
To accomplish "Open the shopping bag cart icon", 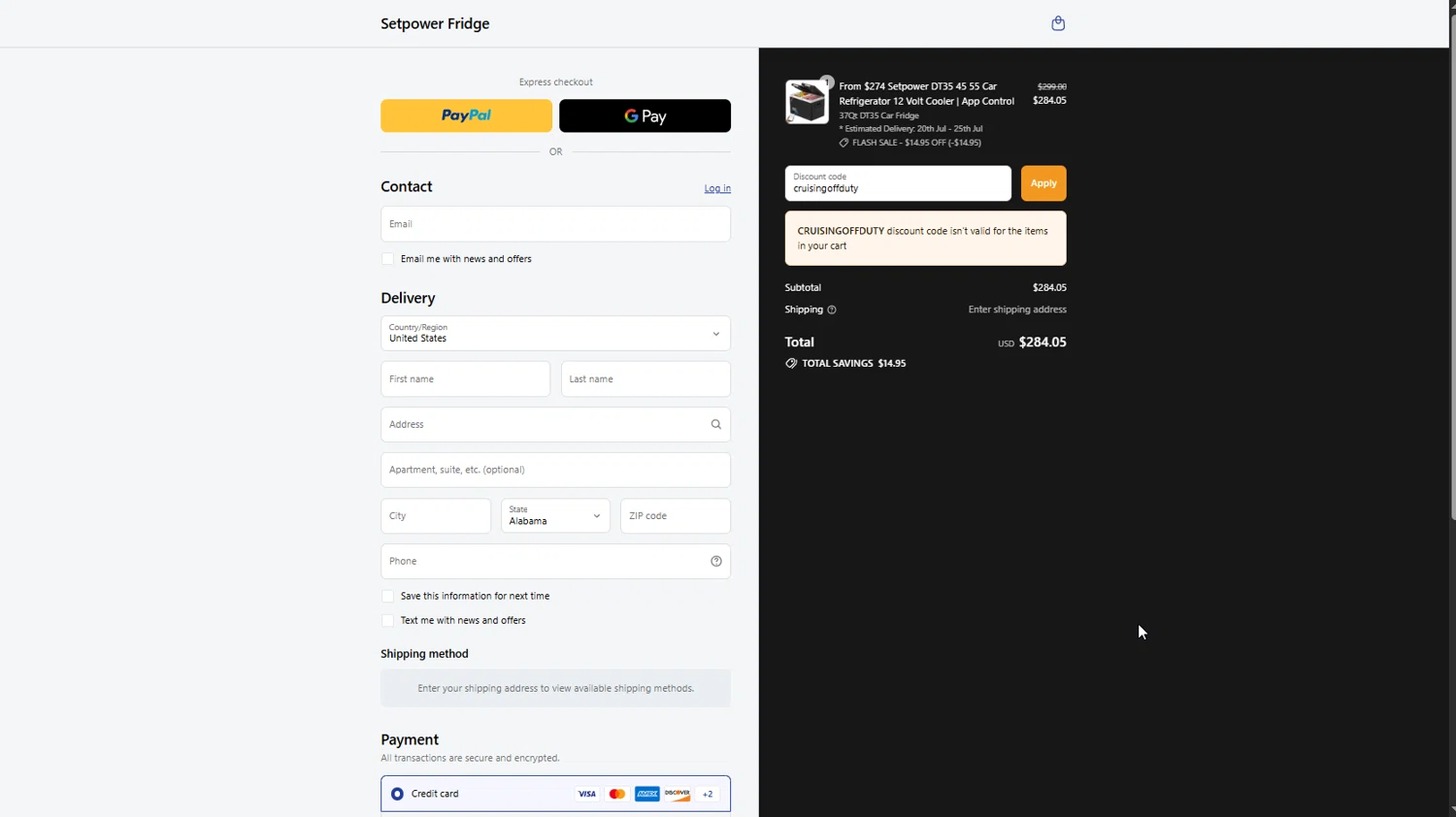I will 1058,23.
